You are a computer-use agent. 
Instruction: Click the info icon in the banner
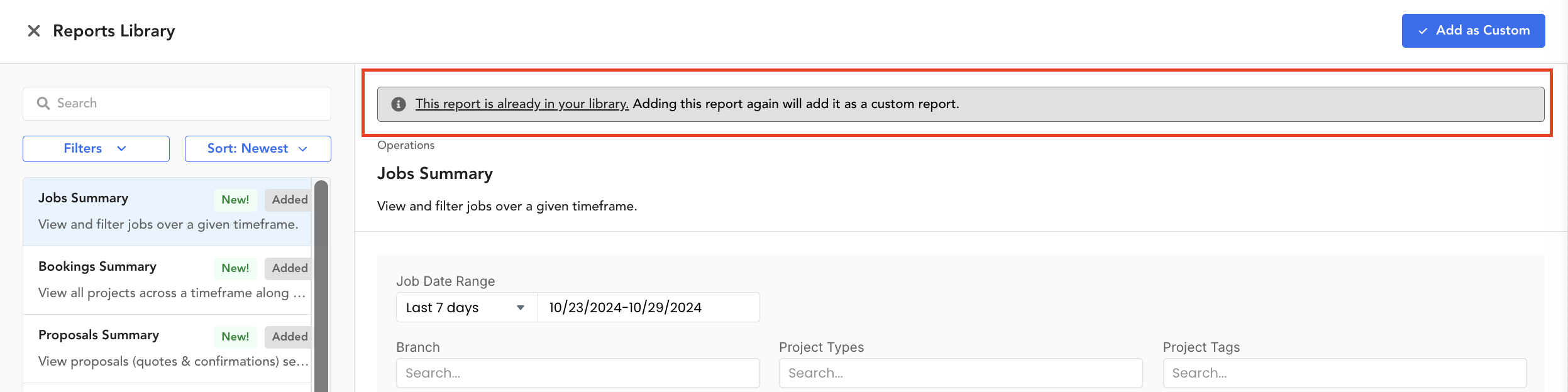pos(399,104)
